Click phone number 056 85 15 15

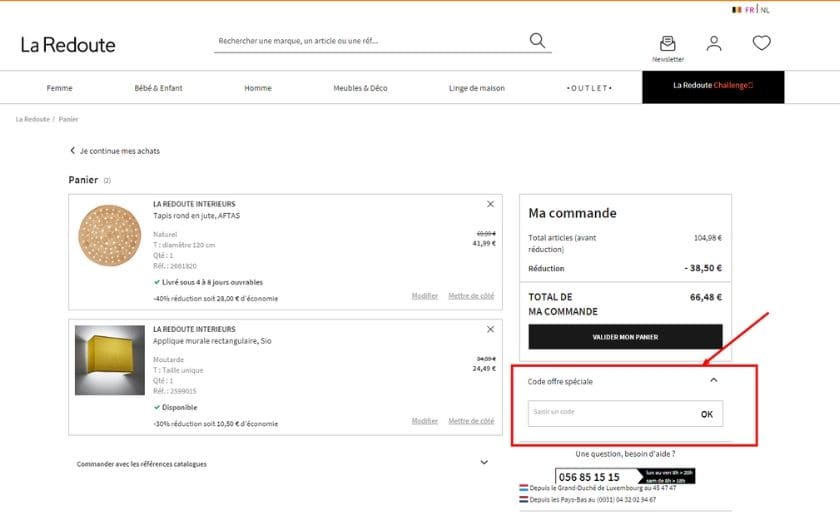coord(589,477)
